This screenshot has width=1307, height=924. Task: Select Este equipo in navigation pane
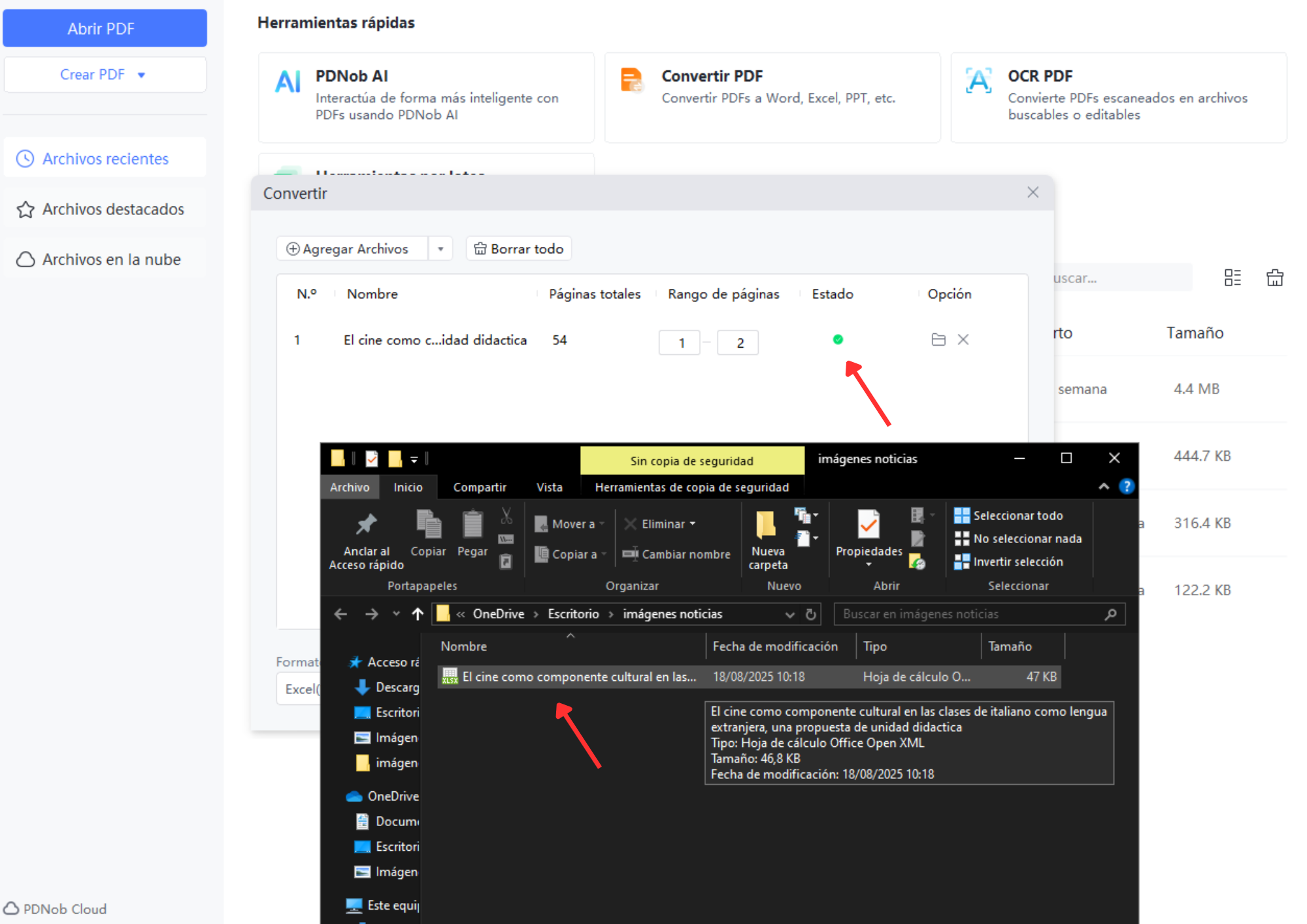click(382, 905)
